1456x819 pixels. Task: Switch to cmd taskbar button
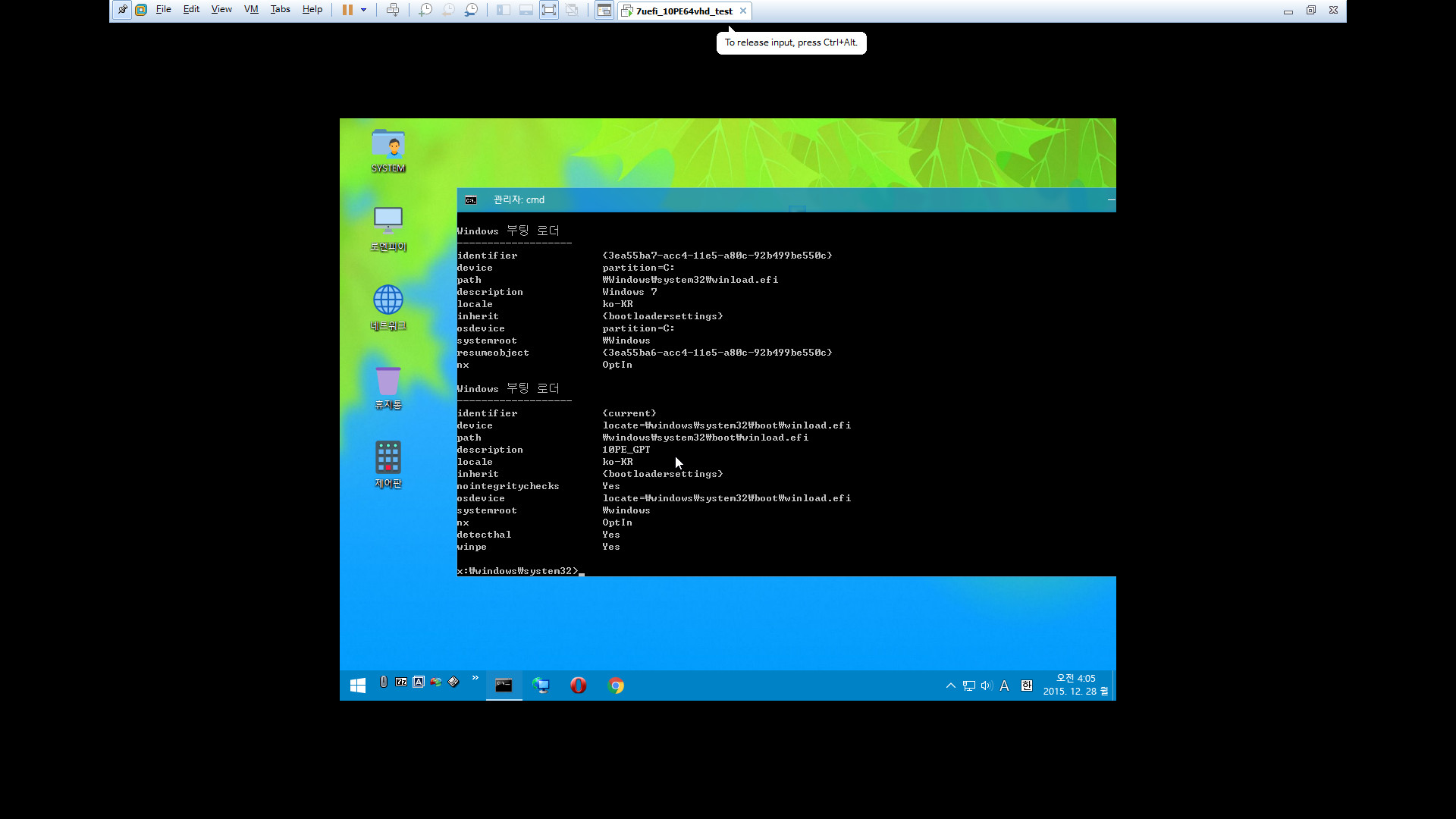[504, 686]
